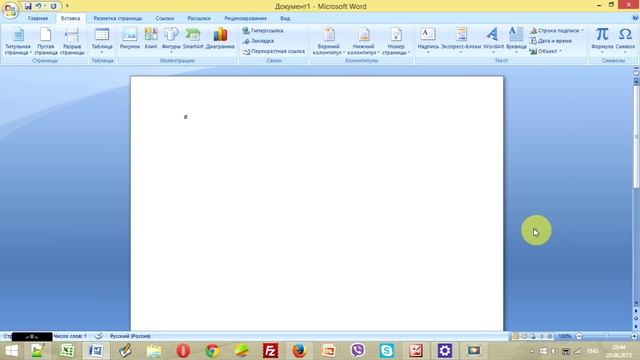Open the 100% zoom level dialog
The width and height of the screenshot is (640, 360).
tap(564, 336)
